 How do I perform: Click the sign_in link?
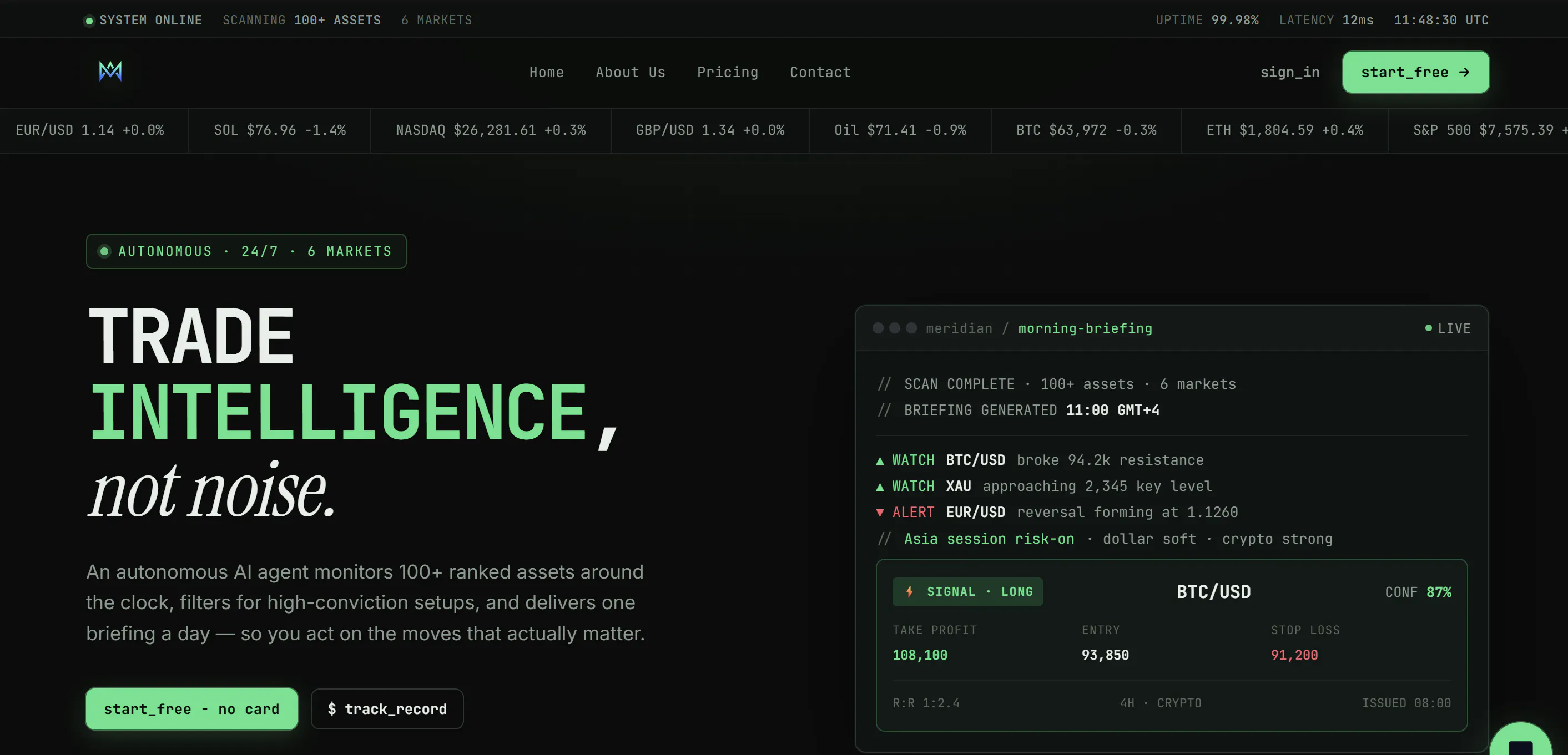tap(1289, 73)
